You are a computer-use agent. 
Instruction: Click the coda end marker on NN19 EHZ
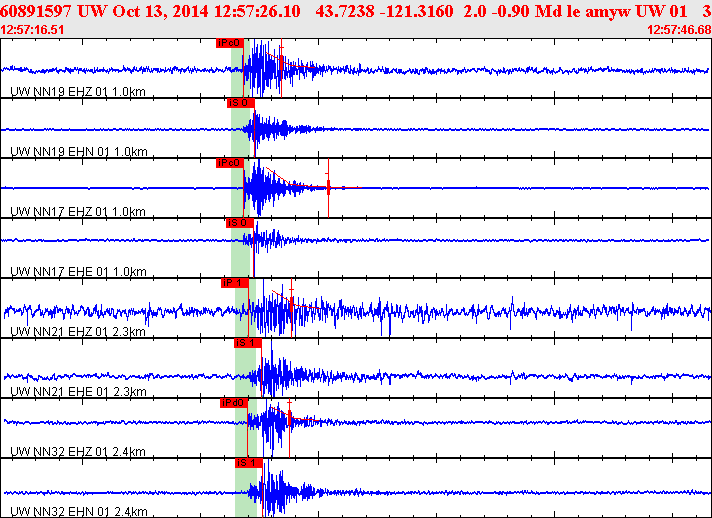[x=282, y=68]
